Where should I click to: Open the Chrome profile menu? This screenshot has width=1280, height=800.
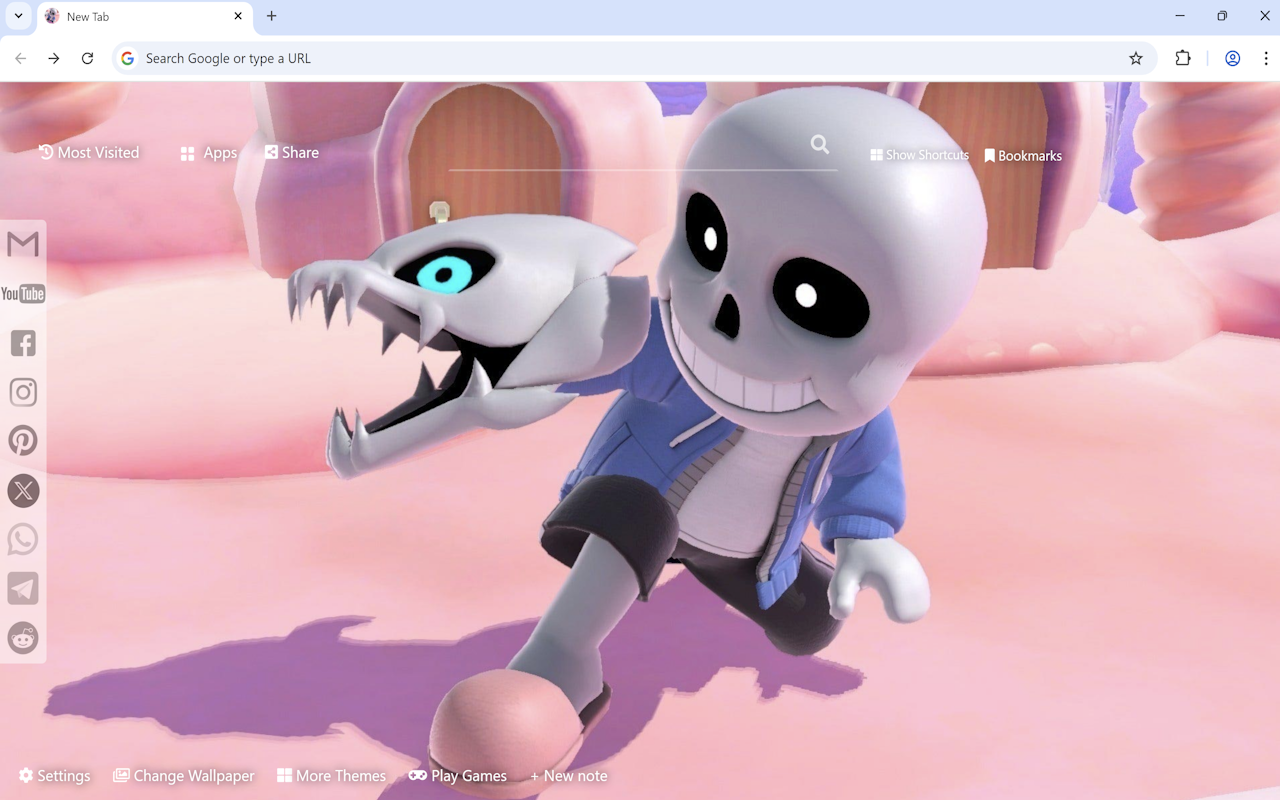pyautogui.click(x=1232, y=58)
